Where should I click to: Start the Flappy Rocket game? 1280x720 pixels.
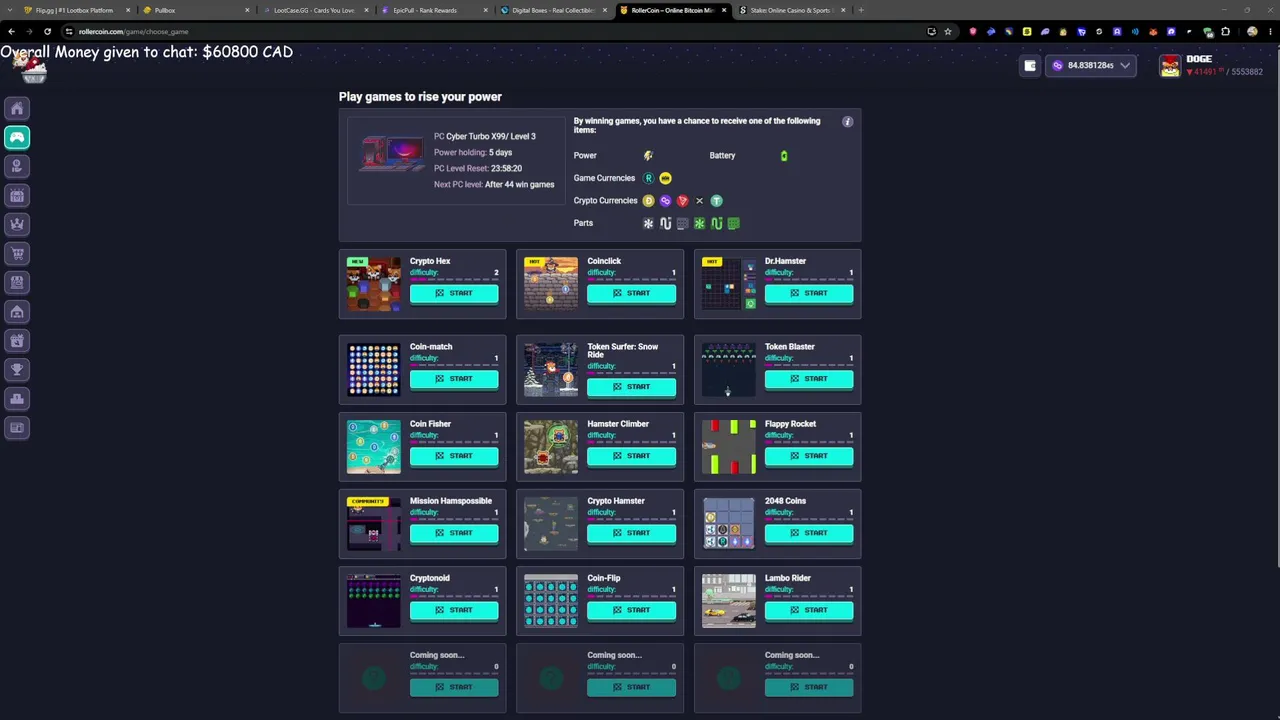coord(809,456)
